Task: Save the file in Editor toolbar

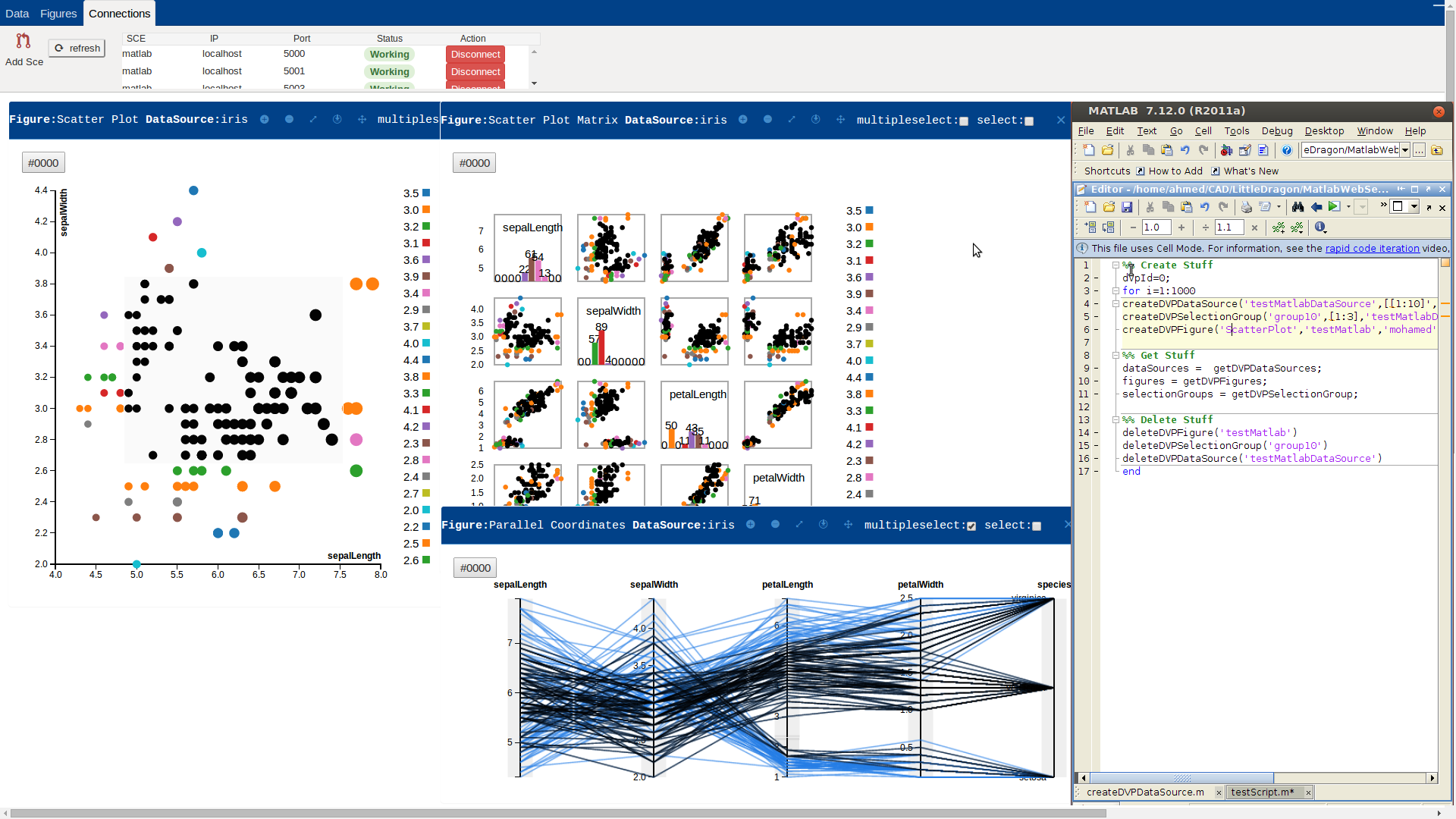Action: point(1127,207)
